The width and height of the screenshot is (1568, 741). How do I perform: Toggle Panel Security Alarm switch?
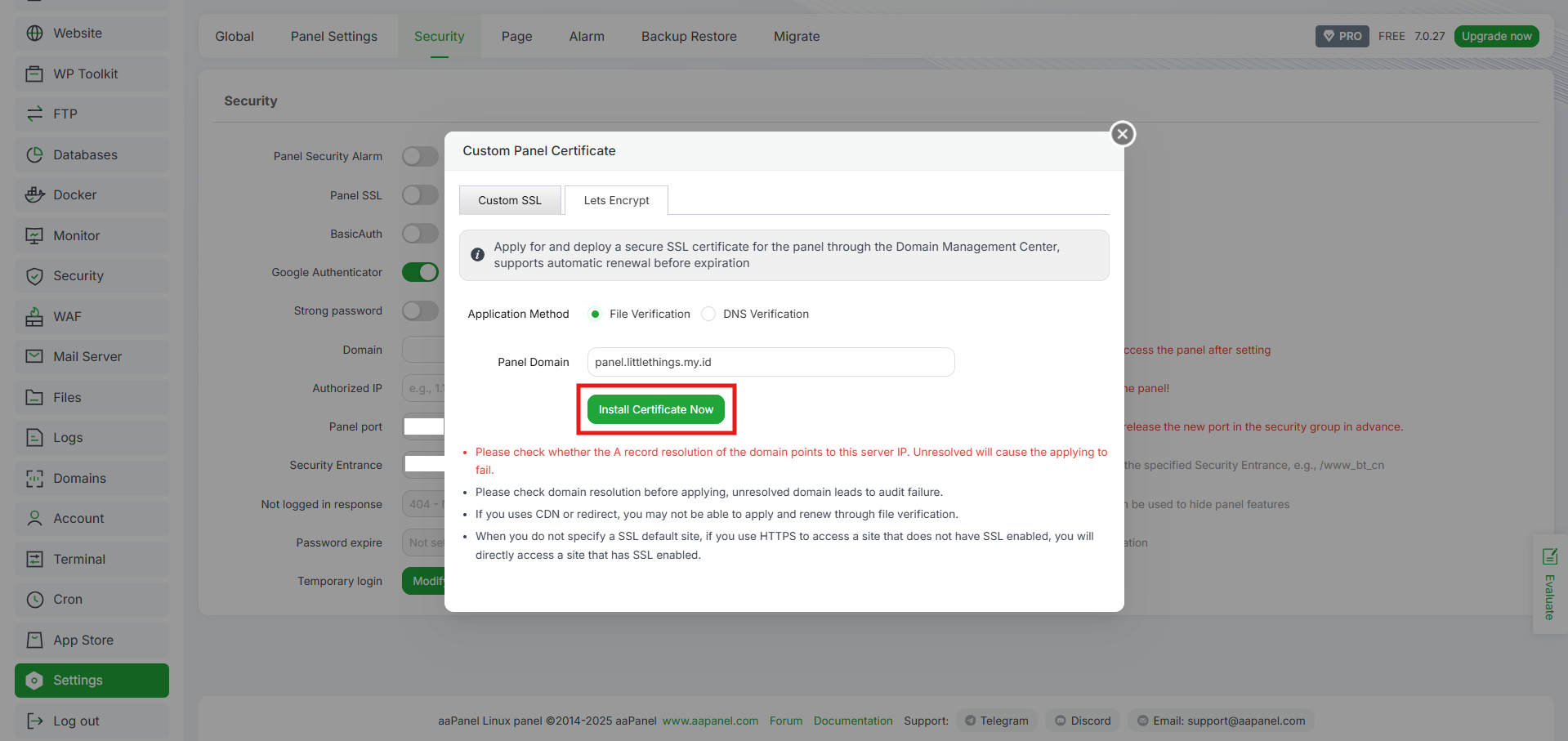click(x=420, y=156)
